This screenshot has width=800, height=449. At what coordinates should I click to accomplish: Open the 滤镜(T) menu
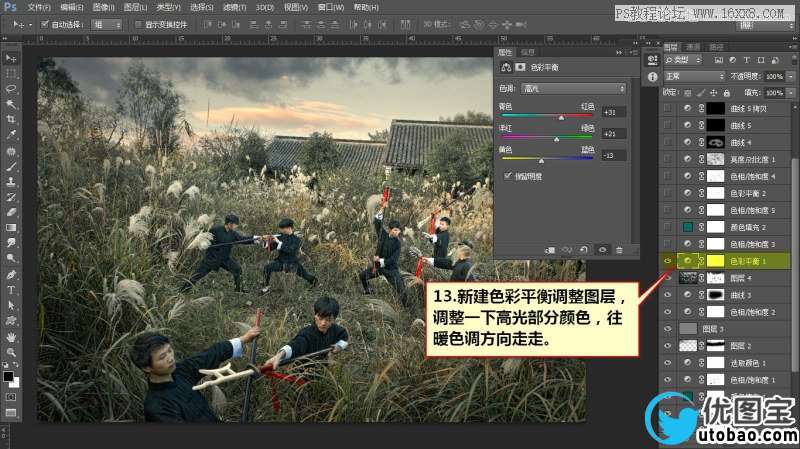tap(234, 7)
